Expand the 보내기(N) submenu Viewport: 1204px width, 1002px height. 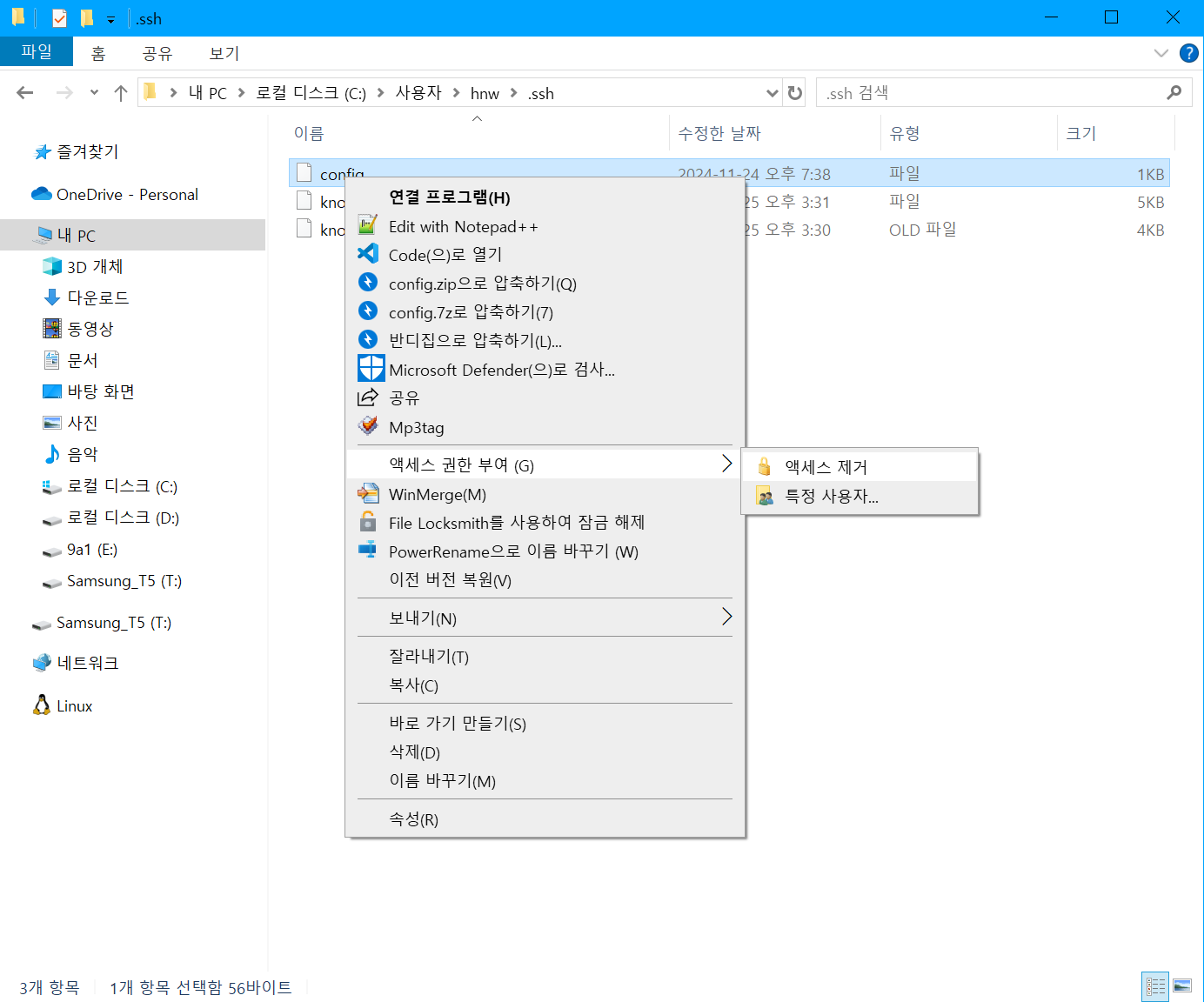pyautogui.click(x=726, y=618)
